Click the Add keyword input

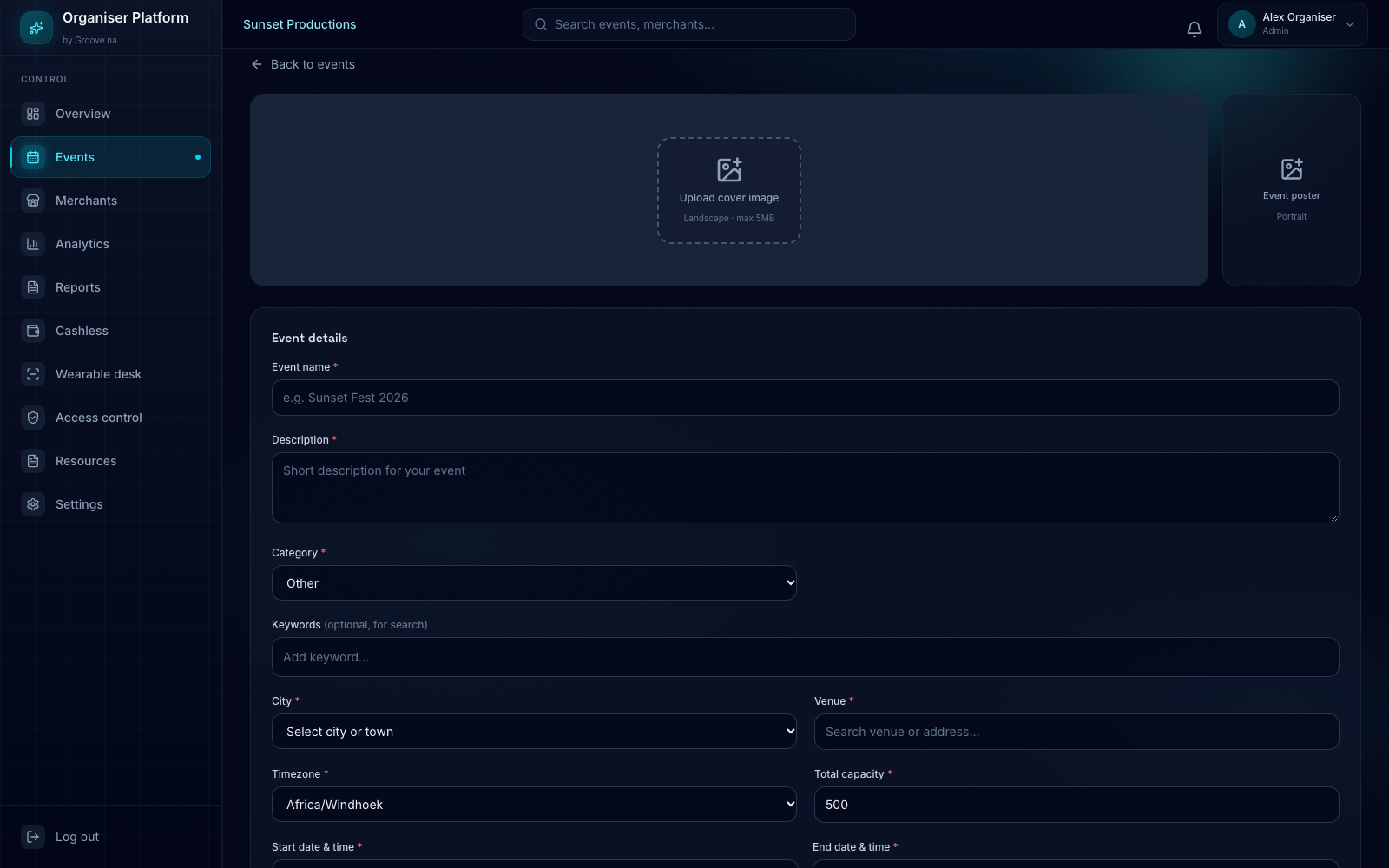[805, 657]
